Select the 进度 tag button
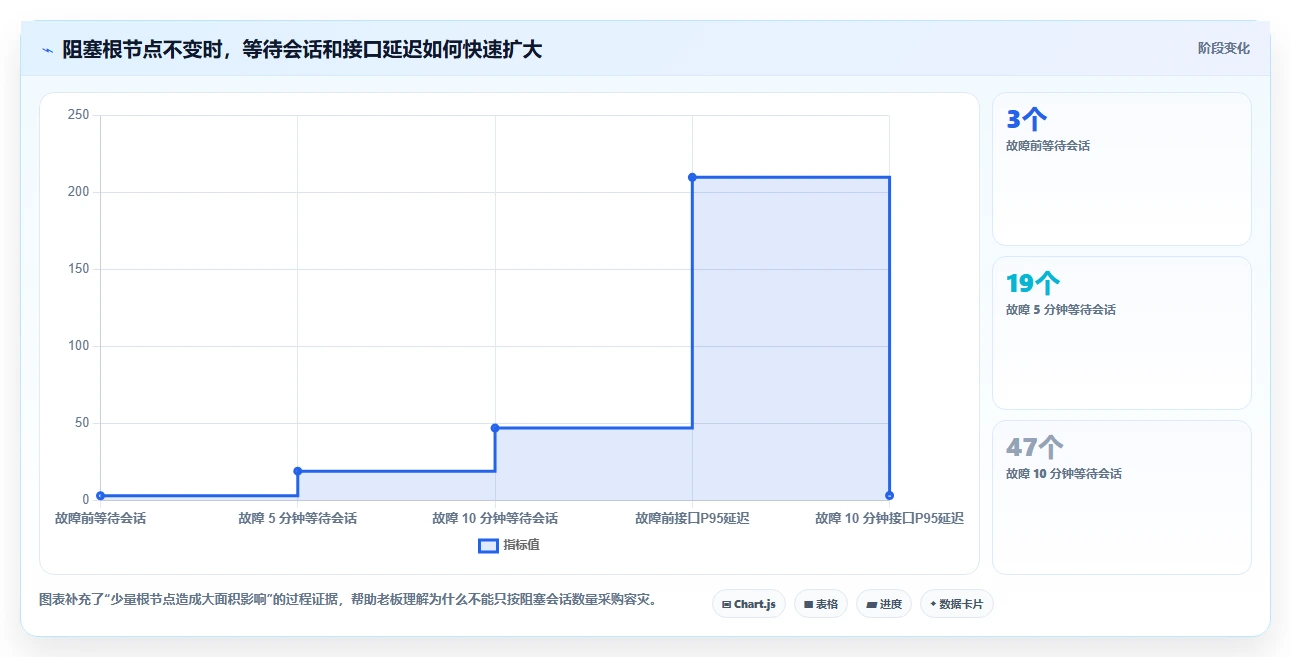Image resolution: width=1291 pixels, height=657 pixels. pos(884,604)
